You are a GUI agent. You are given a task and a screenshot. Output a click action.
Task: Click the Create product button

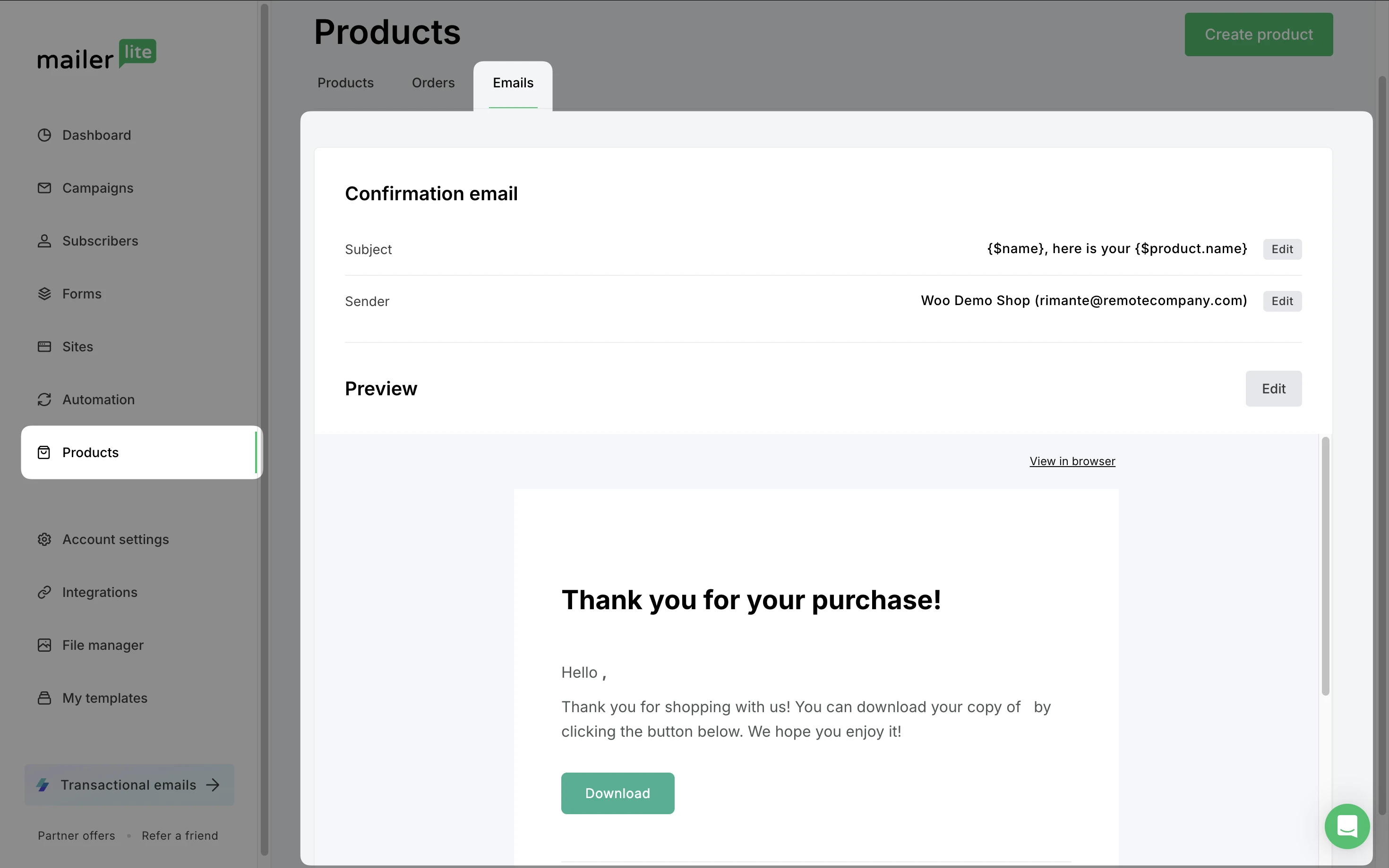coord(1259,34)
